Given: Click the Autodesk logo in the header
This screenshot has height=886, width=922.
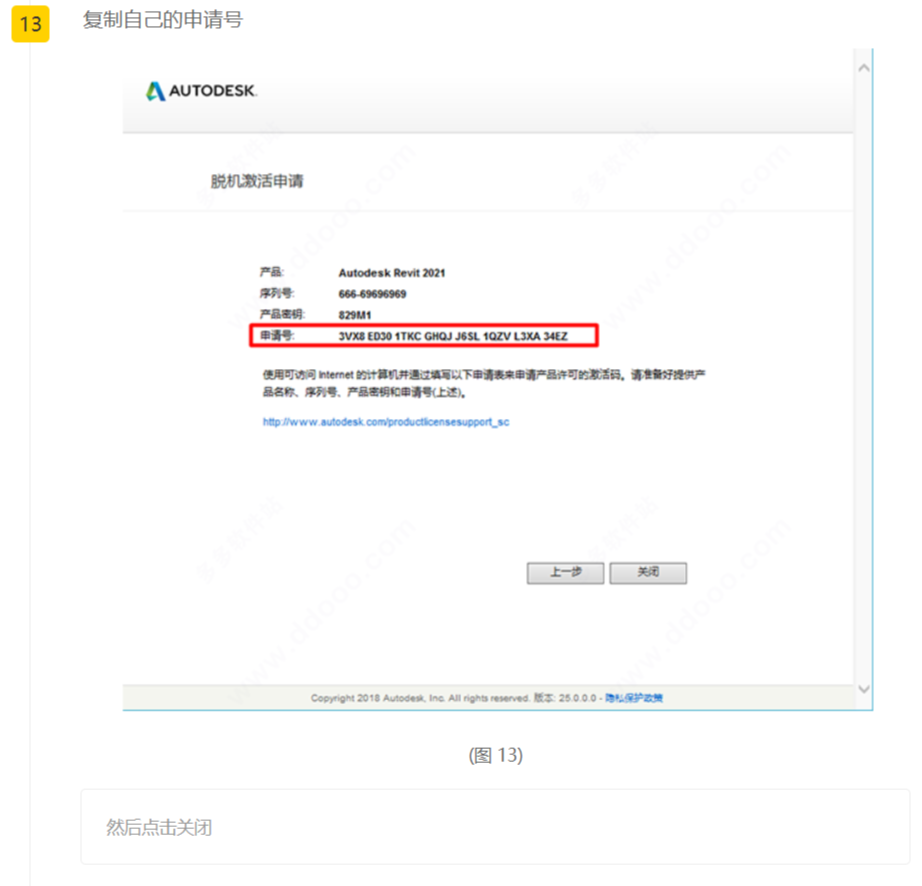Looking at the screenshot, I should coord(202,91).
